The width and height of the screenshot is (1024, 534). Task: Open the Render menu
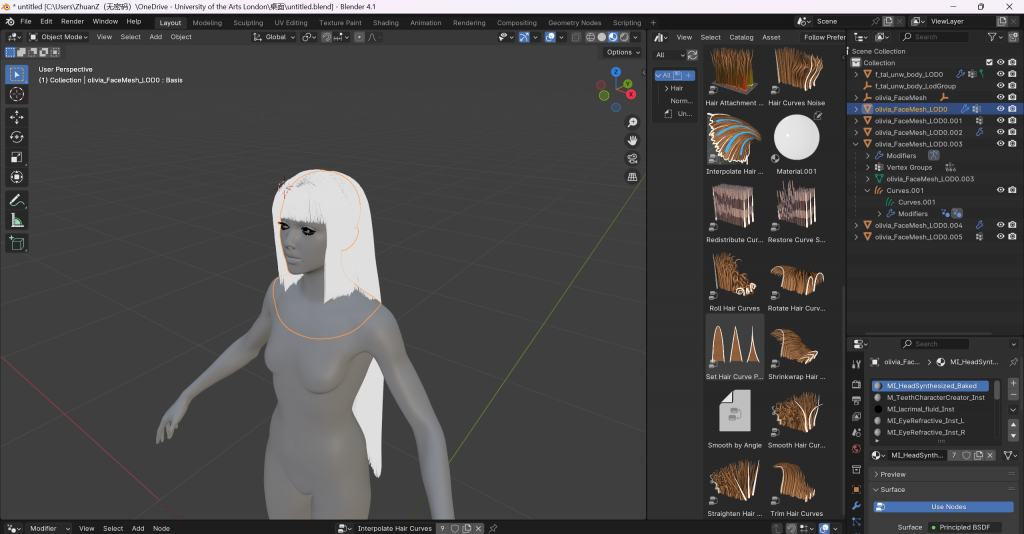click(x=72, y=21)
